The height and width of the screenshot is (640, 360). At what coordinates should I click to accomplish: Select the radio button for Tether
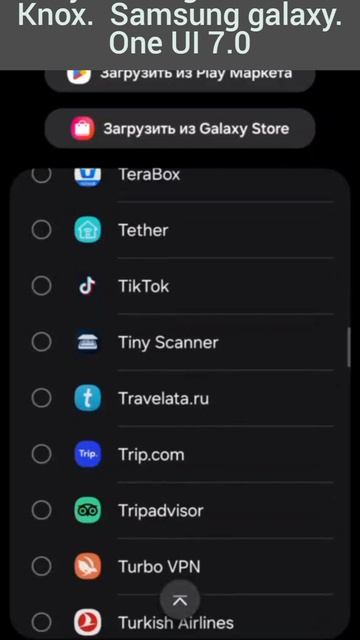point(41,230)
